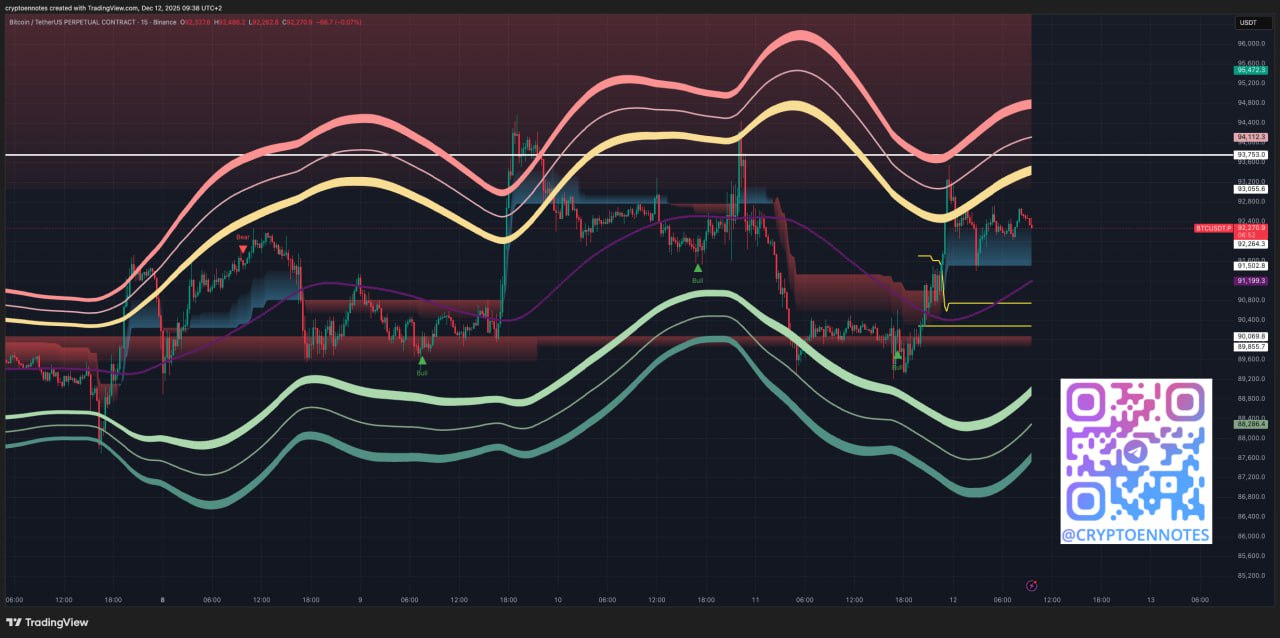Click the lightning event icon on time axis
1280x638 pixels.
tap(1032, 585)
